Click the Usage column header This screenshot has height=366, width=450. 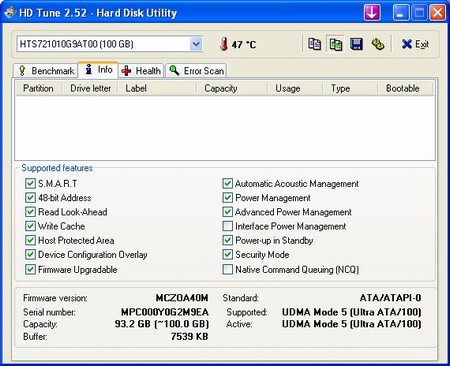pos(295,88)
